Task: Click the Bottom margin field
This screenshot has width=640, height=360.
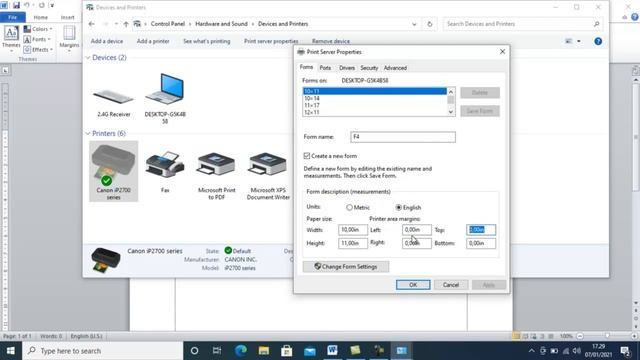Action: click(481, 243)
